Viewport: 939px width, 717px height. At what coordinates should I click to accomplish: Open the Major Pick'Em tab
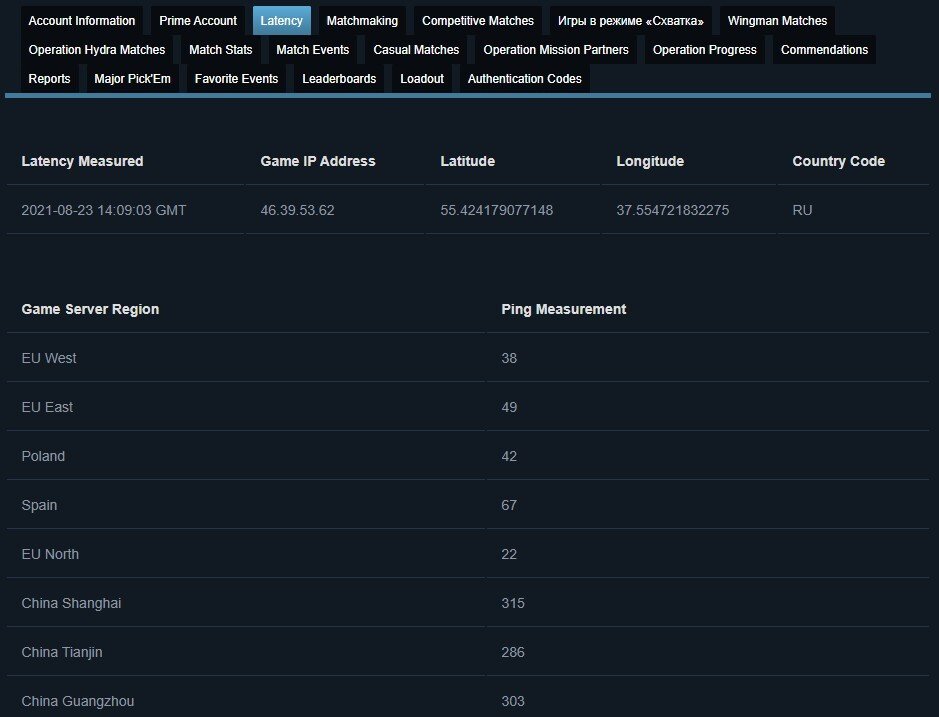point(133,79)
